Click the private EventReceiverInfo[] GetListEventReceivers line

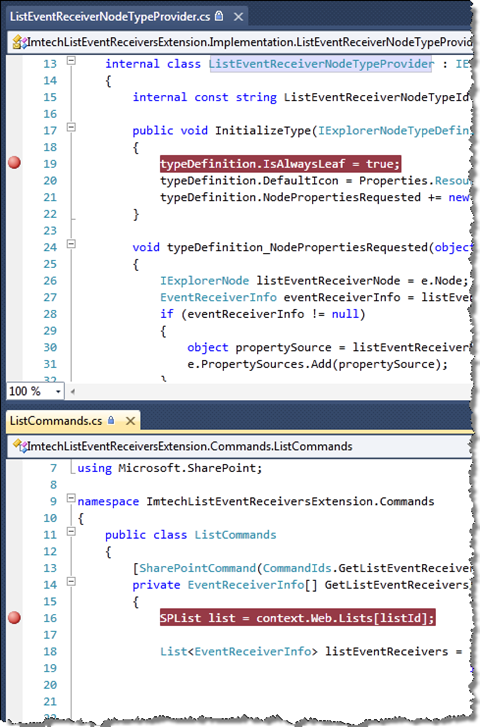[301, 585]
